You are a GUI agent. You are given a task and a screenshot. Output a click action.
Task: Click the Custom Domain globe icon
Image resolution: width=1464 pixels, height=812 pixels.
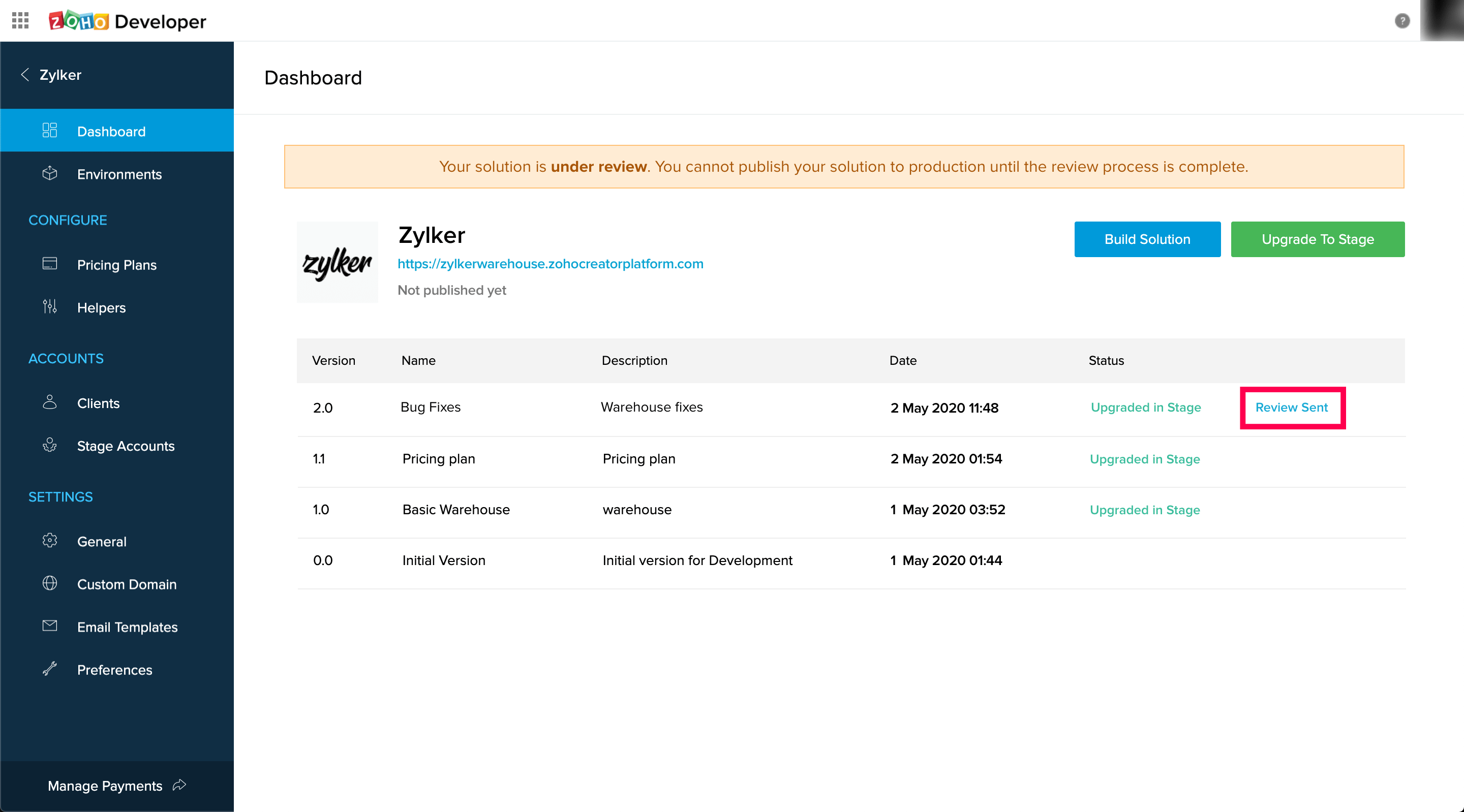(50, 583)
